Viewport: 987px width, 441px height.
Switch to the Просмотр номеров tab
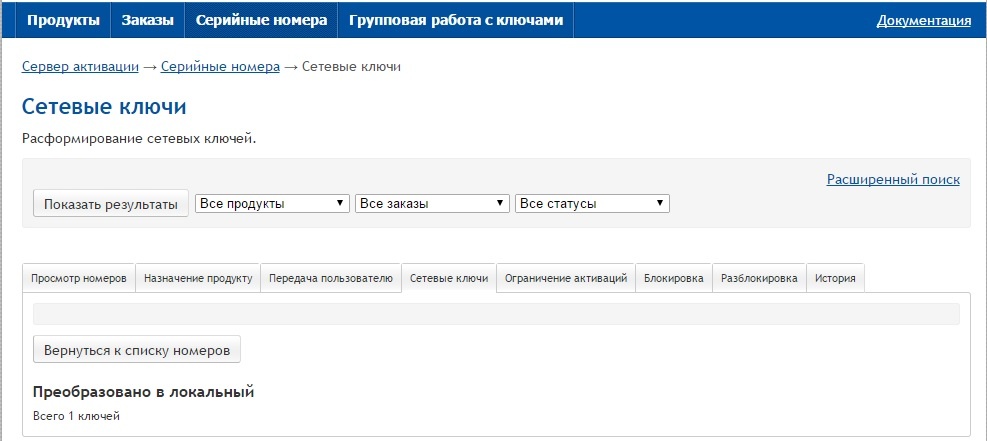click(x=79, y=279)
